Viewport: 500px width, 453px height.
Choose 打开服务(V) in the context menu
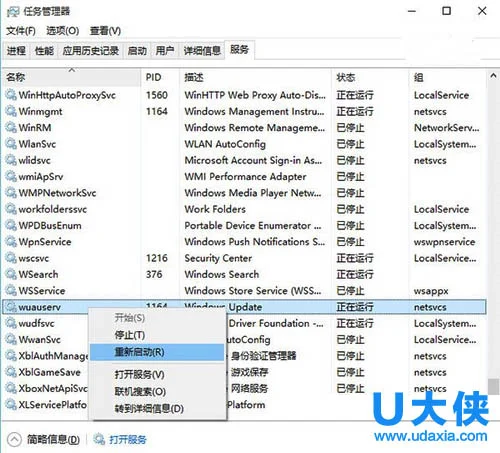157,375
